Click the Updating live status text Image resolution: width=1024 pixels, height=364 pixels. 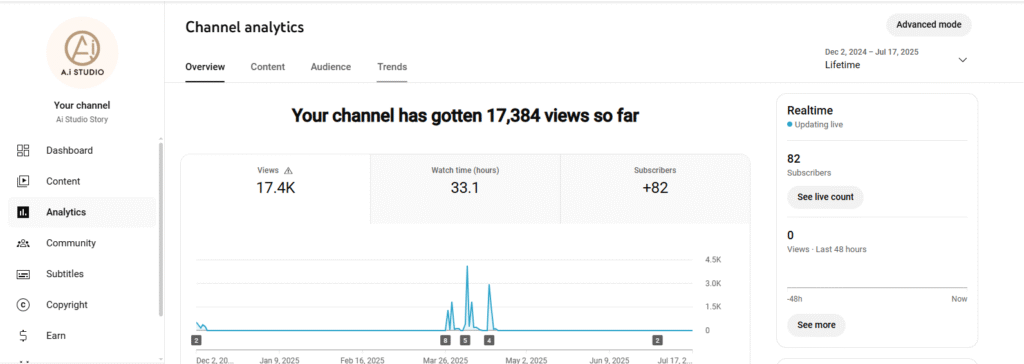[819, 124]
